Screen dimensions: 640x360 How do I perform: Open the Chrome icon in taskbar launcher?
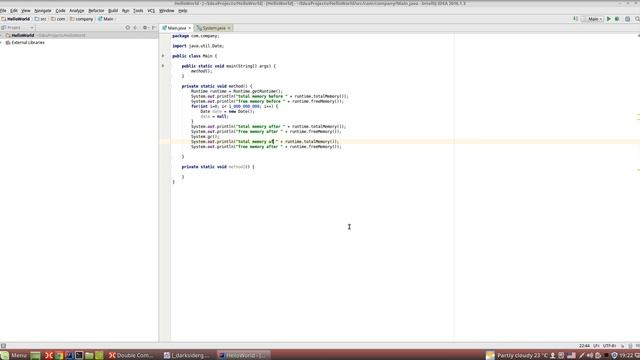pos(59,356)
